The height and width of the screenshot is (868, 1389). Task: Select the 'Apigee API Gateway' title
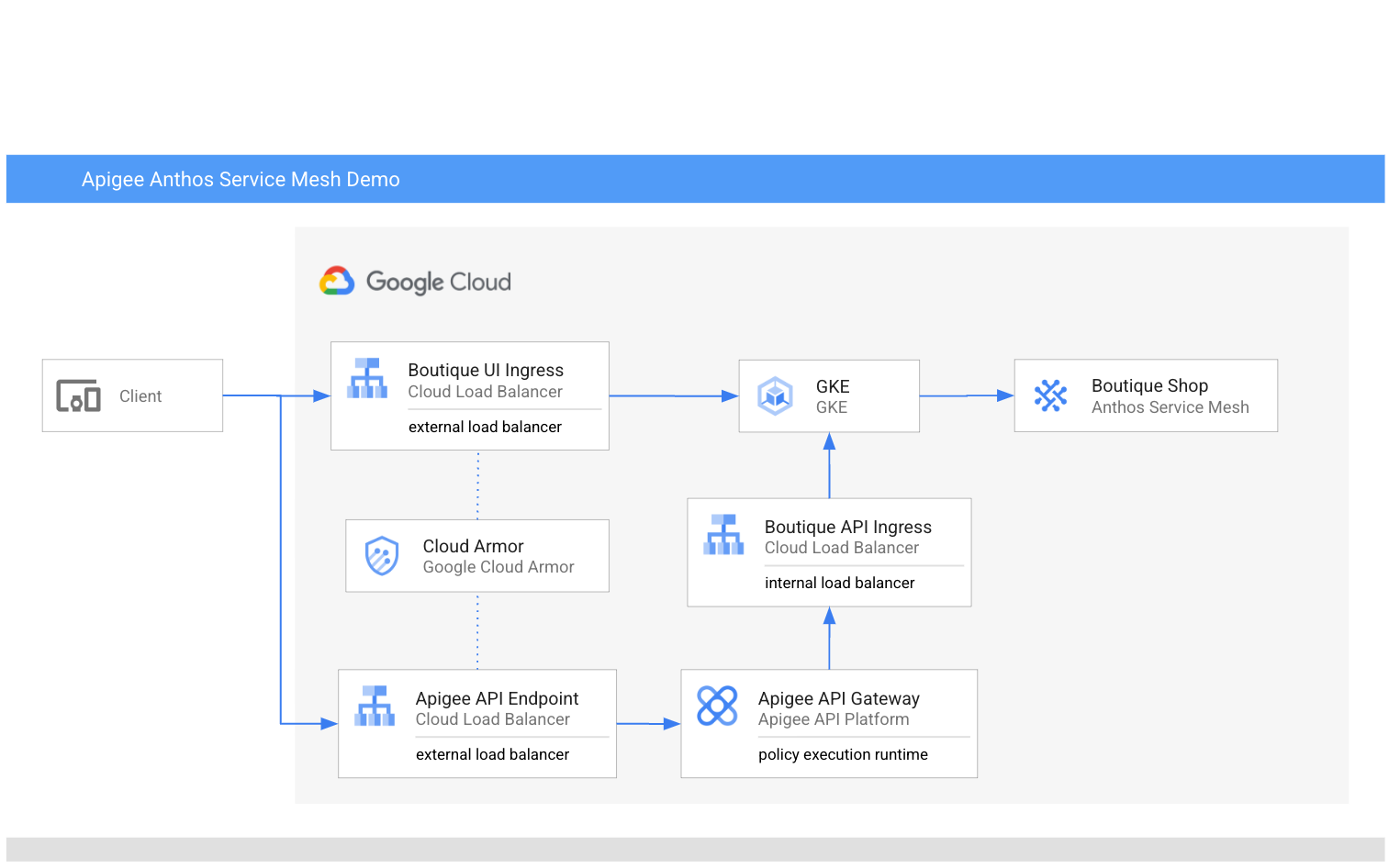pos(838,698)
